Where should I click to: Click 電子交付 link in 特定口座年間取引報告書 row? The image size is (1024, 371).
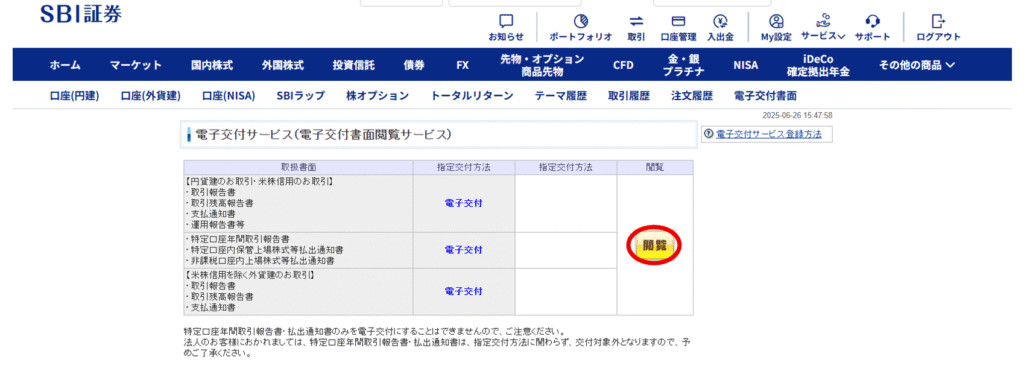tap(464, 250)
